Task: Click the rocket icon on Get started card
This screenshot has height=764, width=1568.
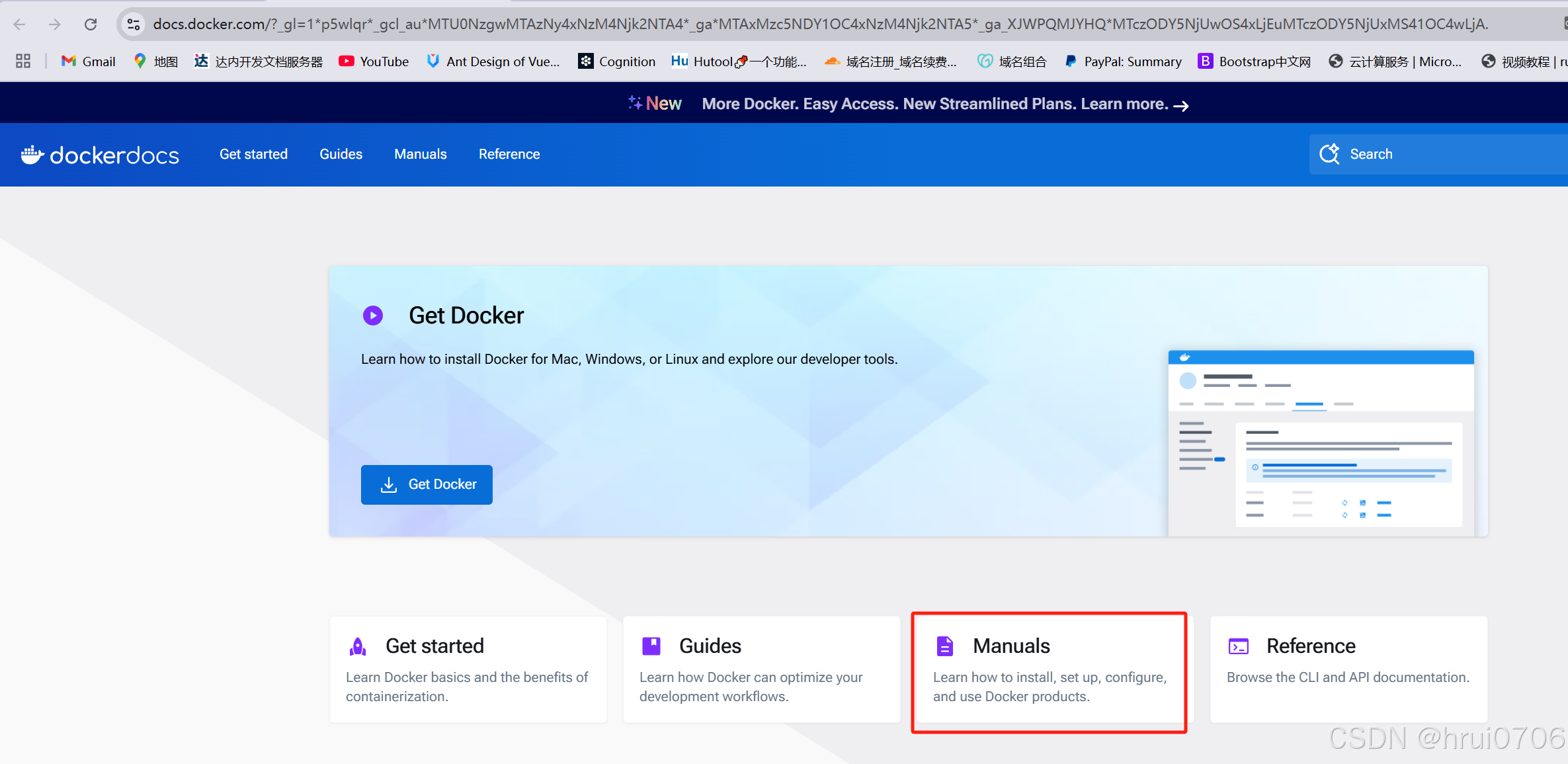Action: point(358,646)
